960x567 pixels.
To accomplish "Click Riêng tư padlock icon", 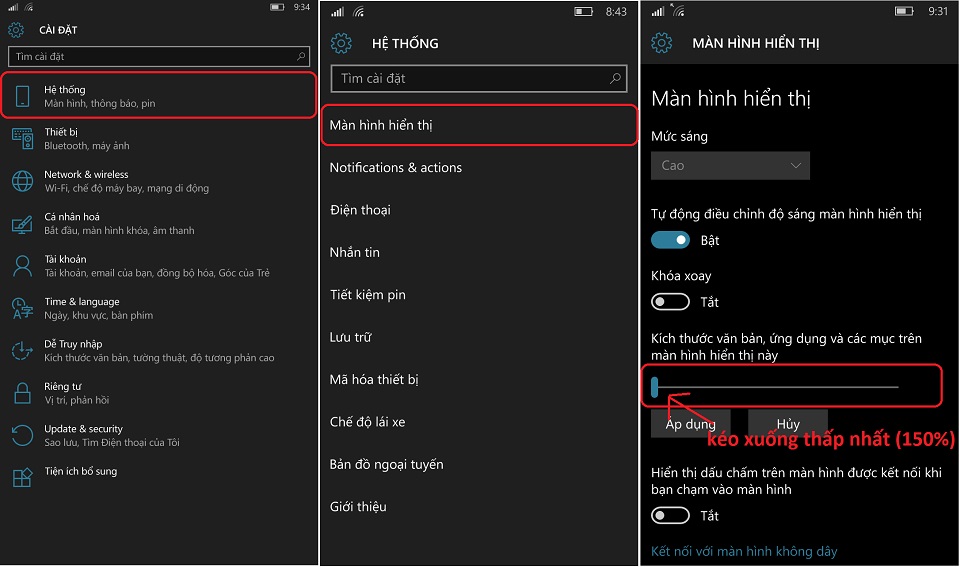I will pyautogui.click(x=23, y=393).
